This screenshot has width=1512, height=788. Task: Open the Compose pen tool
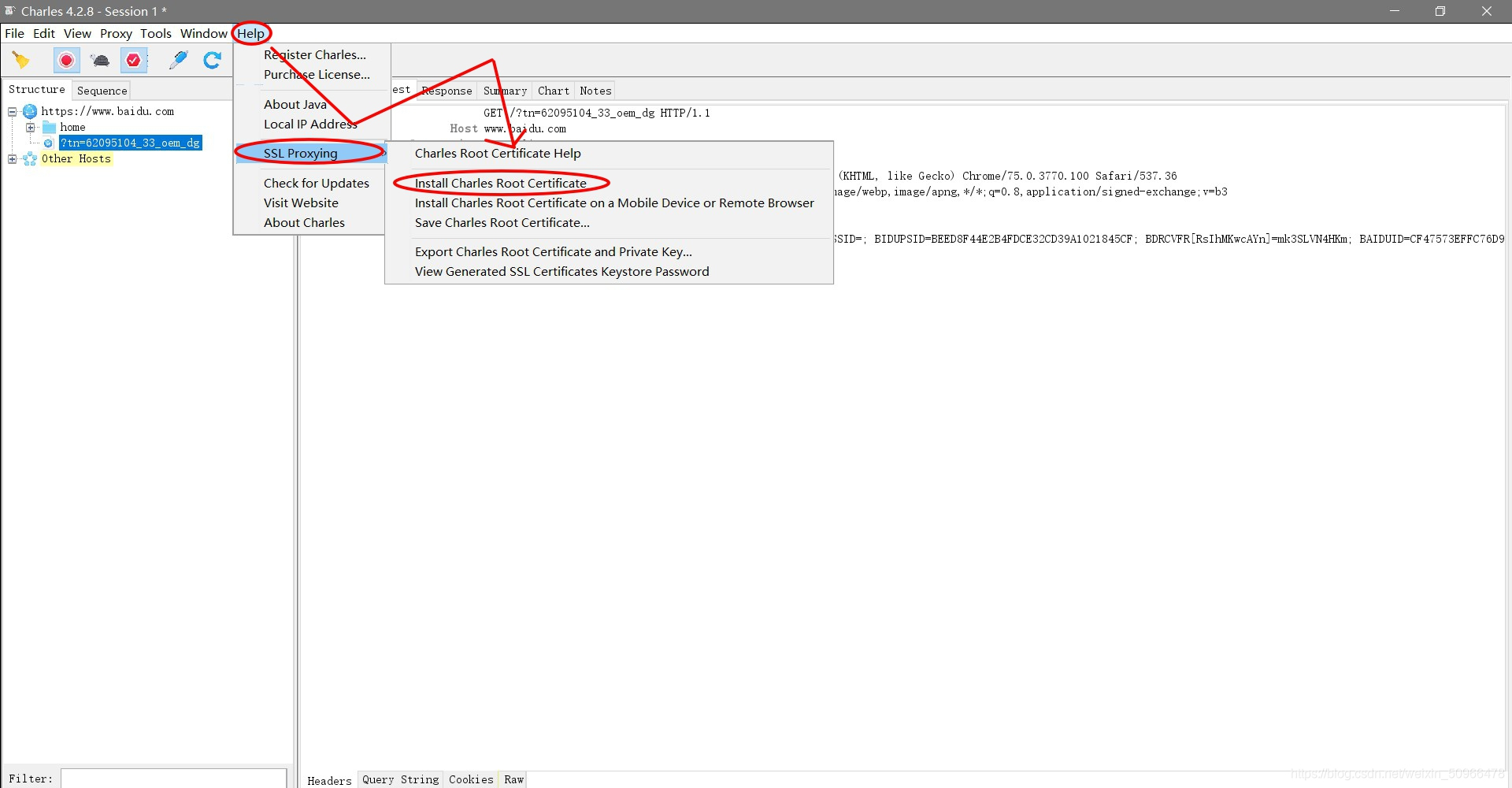pos(179,60)
